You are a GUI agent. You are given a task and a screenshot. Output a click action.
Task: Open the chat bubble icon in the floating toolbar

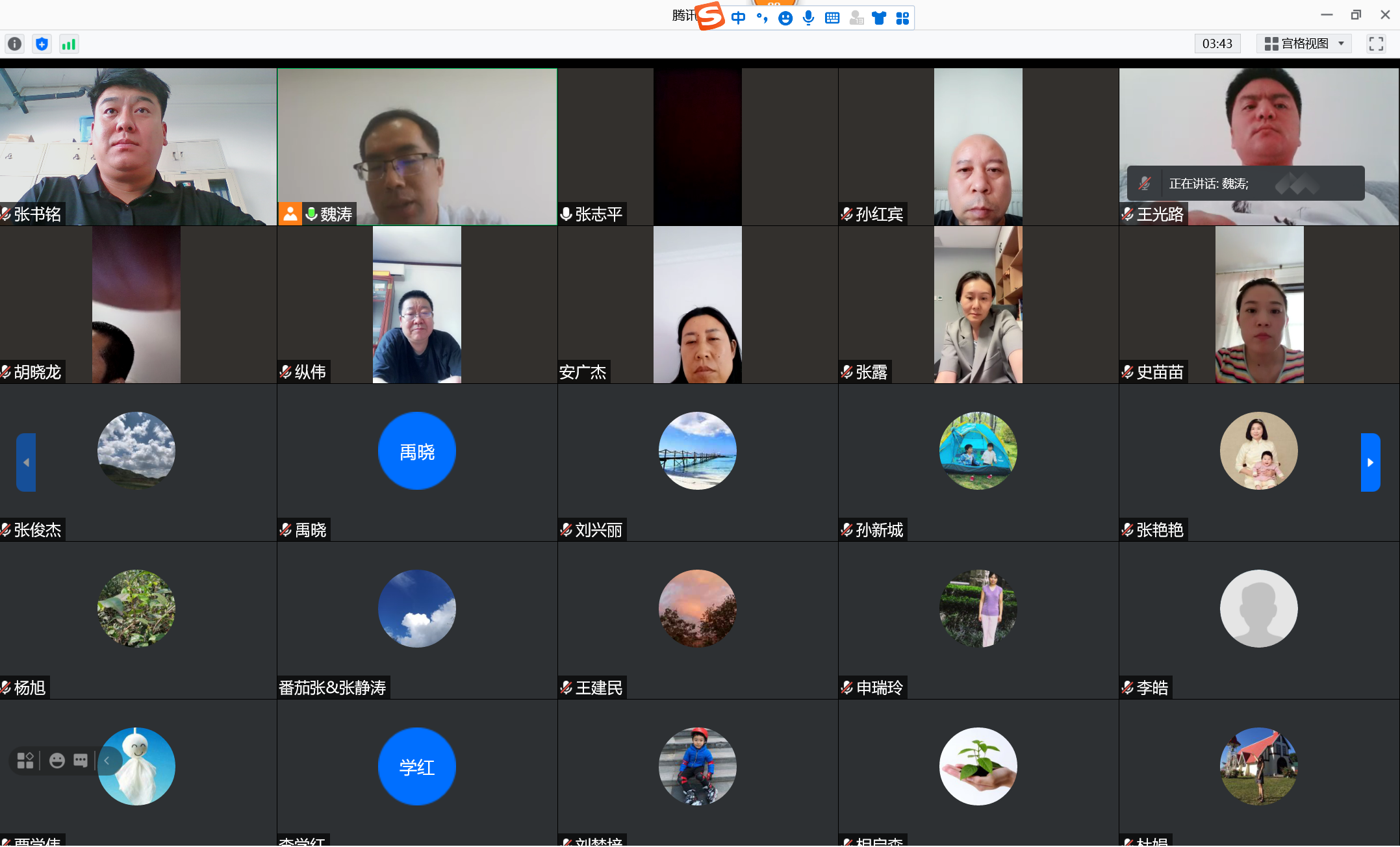[x=81, y=761]
